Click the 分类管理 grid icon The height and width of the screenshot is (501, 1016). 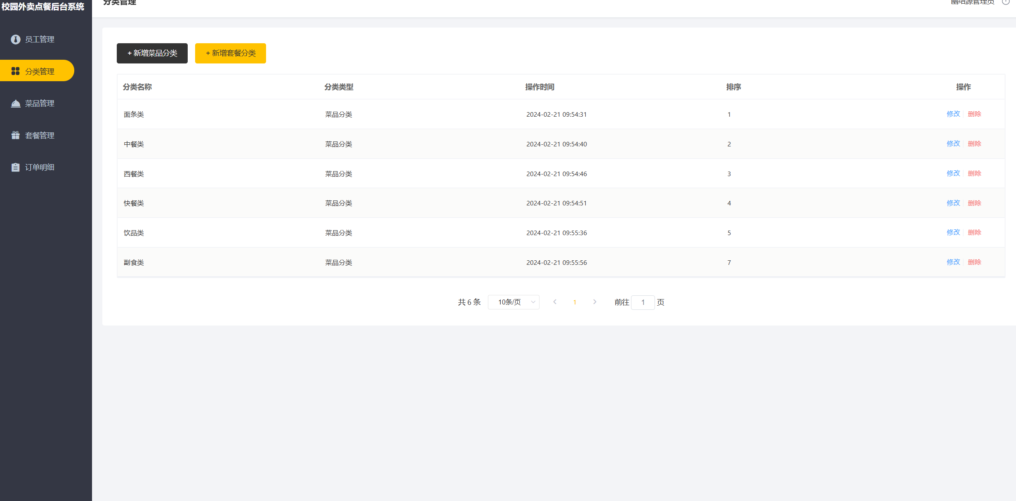[15, 71]
